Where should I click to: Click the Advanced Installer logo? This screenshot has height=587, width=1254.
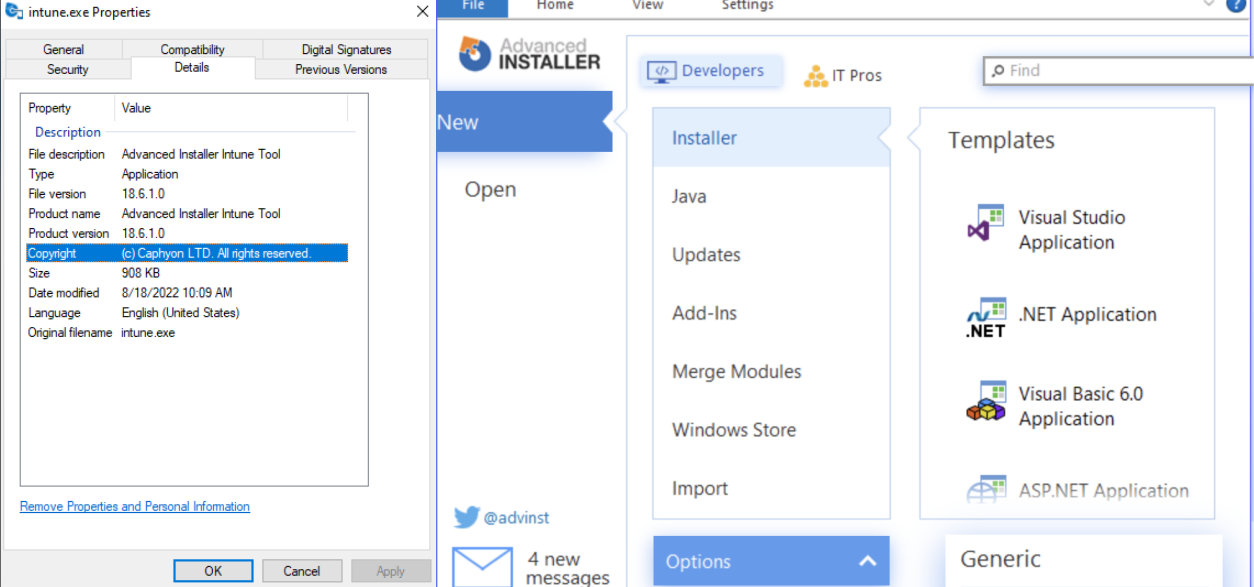[530, 54]
